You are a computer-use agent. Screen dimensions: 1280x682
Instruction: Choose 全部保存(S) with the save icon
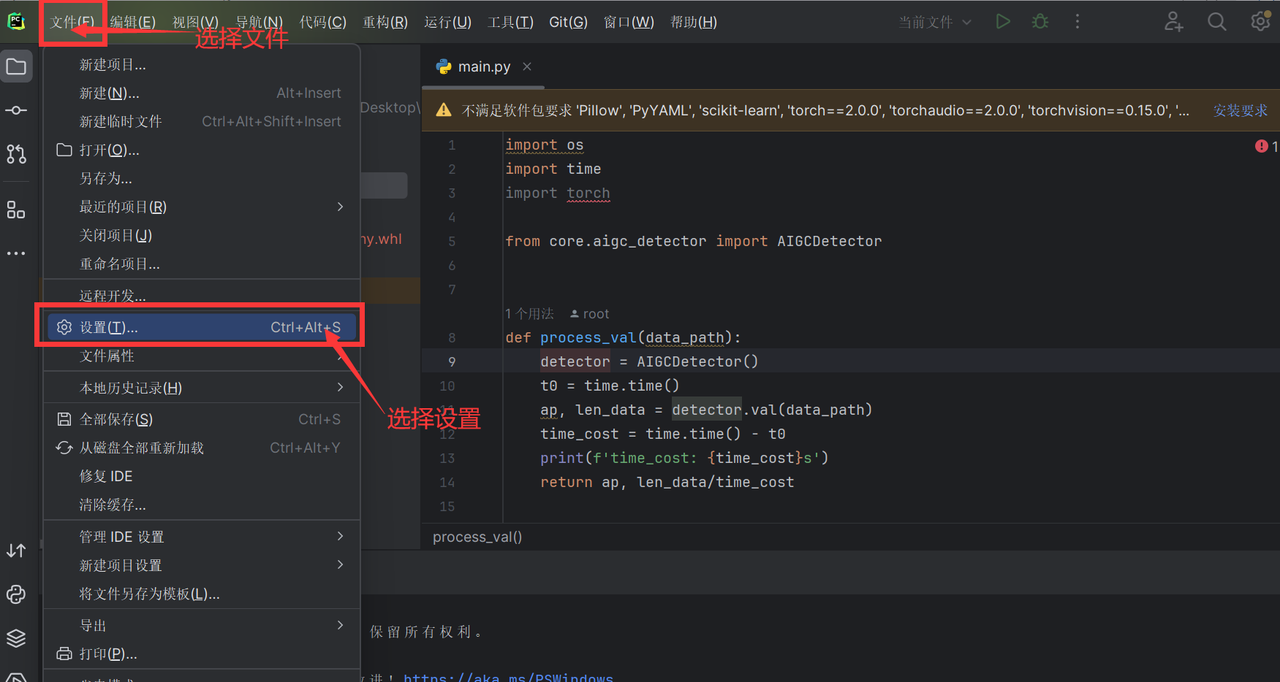click(202, 419)
